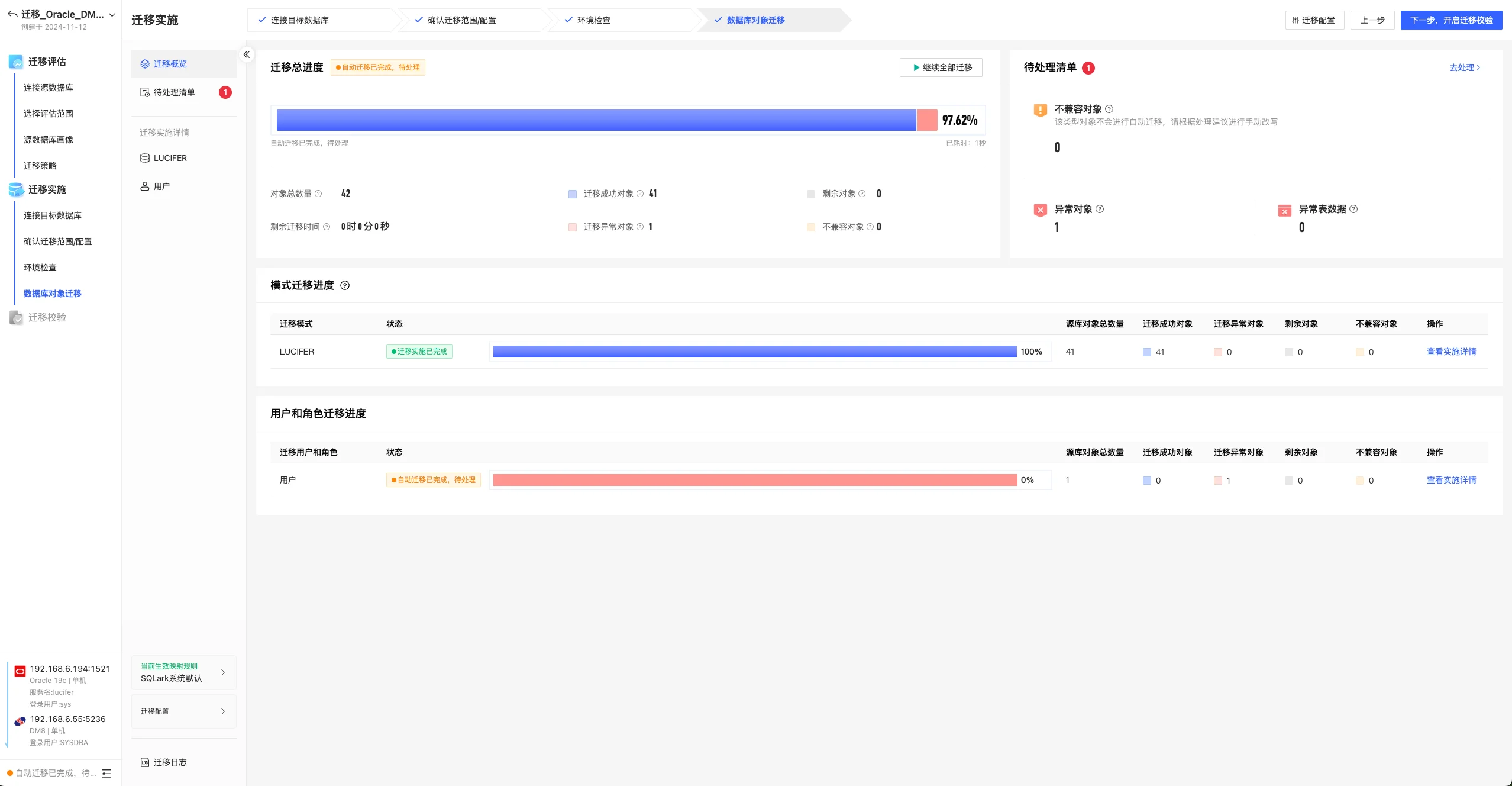
Task: Click the overall migration progress bar
Action: [606, 120]
